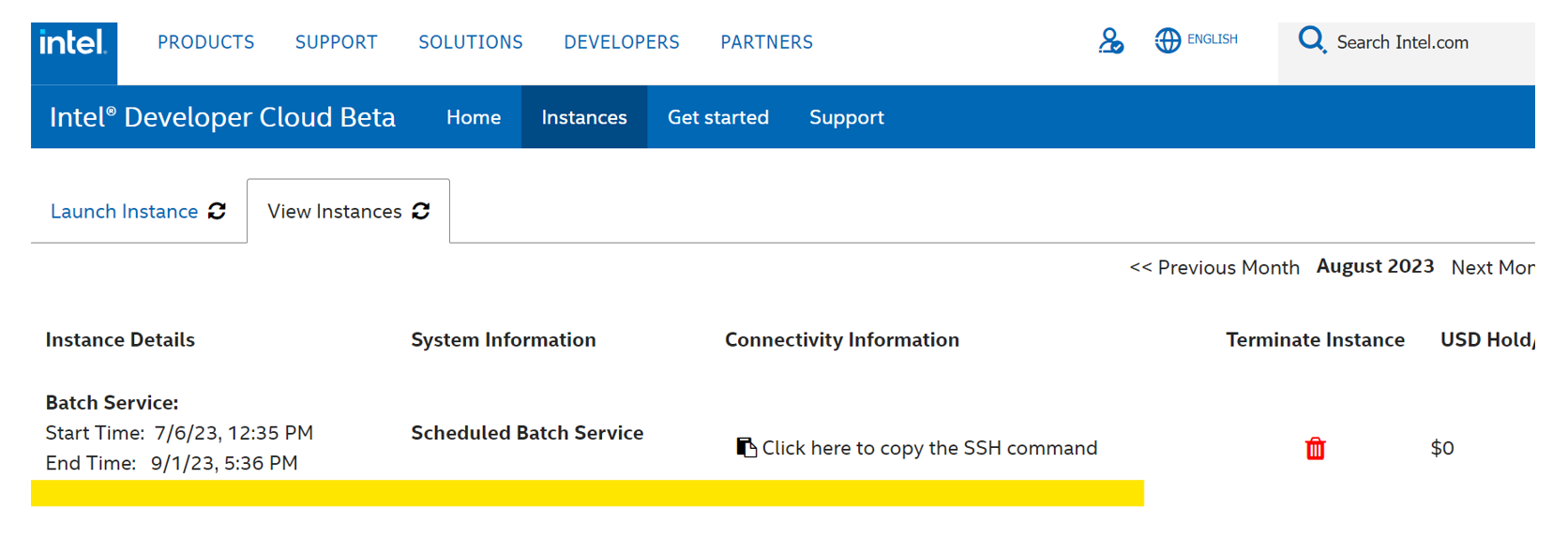Click the copy SSH command clipboard icon
Screen dimensions: 1568x552
click(x=746, y=448)
